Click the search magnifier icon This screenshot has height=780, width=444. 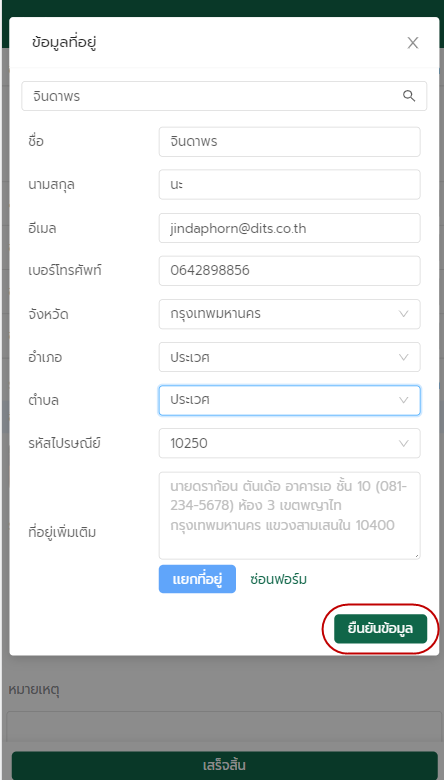tap(409, 96)
